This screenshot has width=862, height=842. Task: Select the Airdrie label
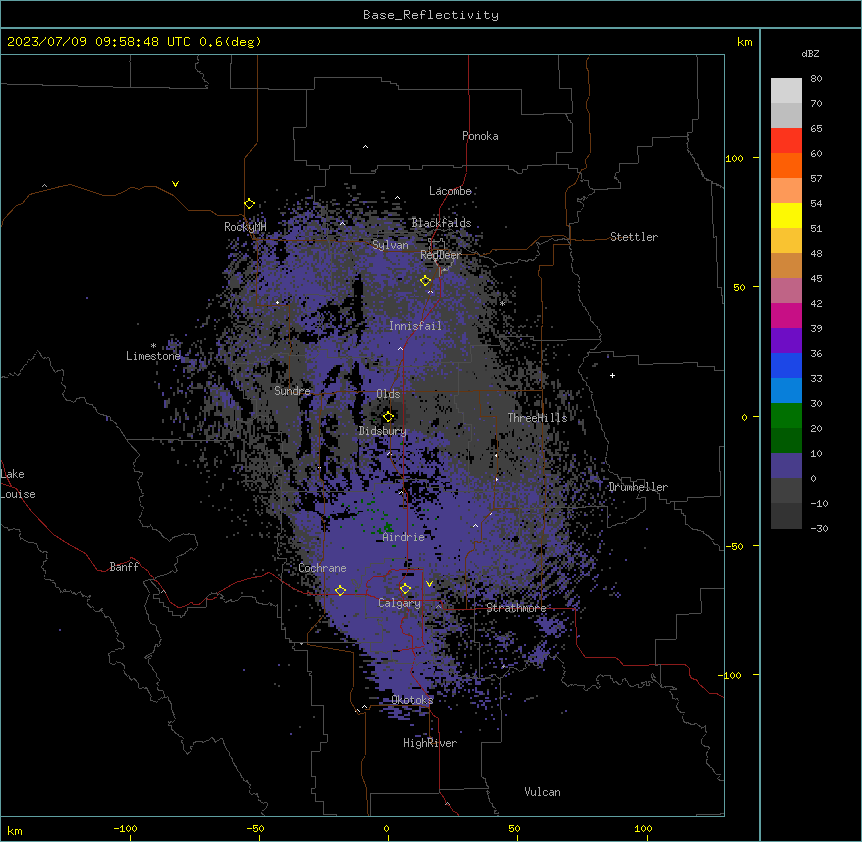tap(404, 537)
